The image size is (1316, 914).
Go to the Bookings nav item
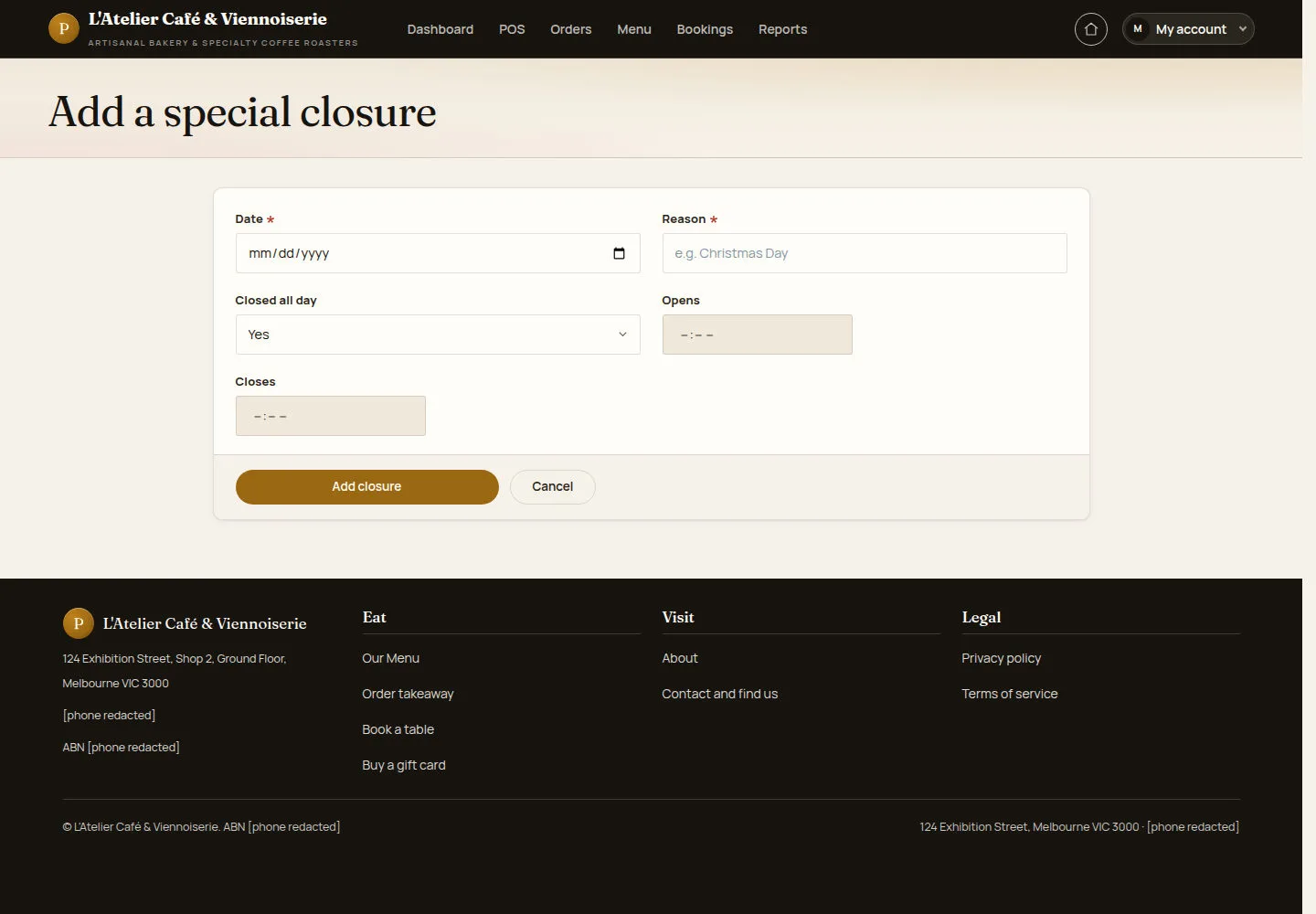(x=705, y=29)
